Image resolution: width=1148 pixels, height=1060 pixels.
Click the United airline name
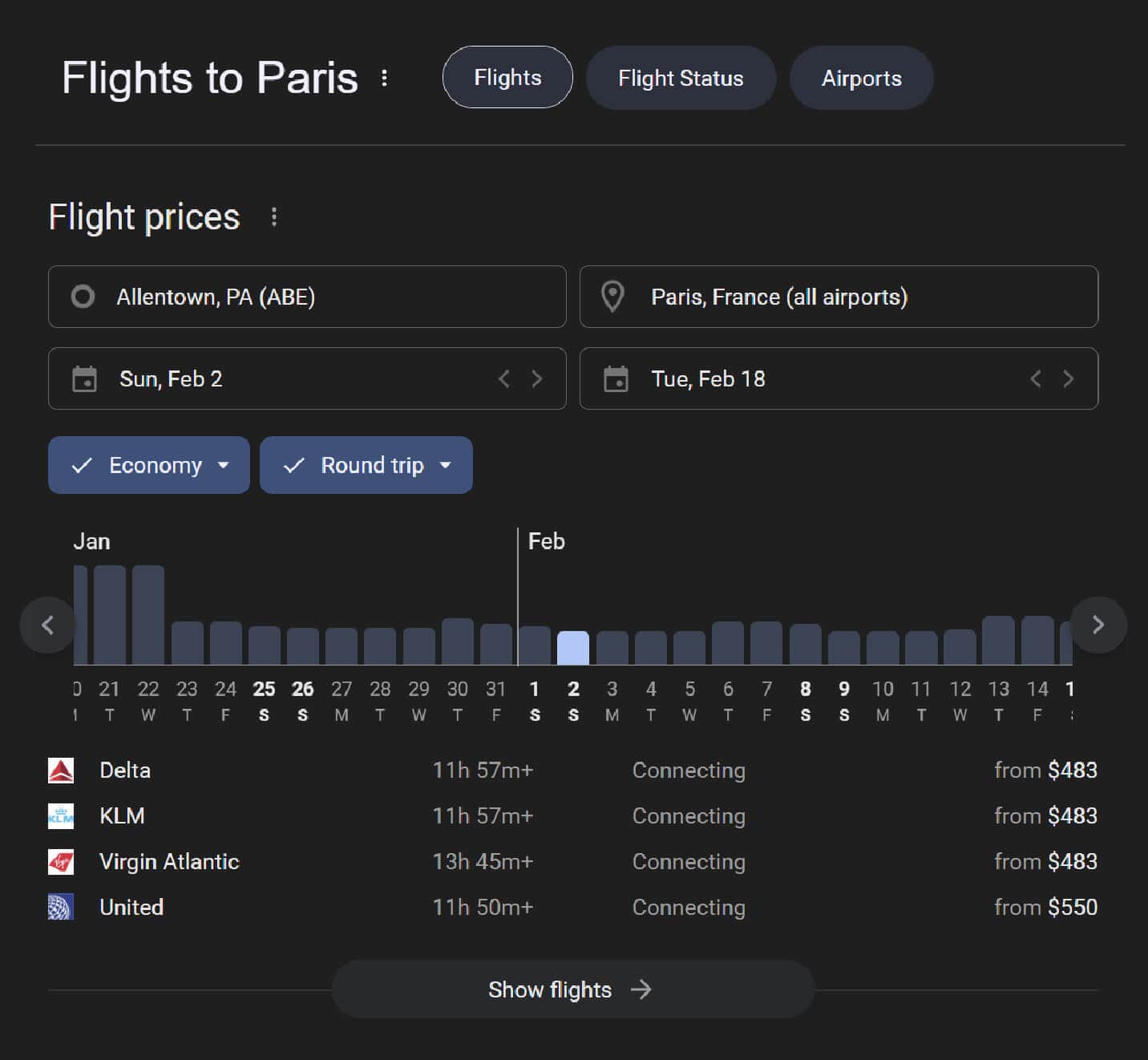pos(131,907)
